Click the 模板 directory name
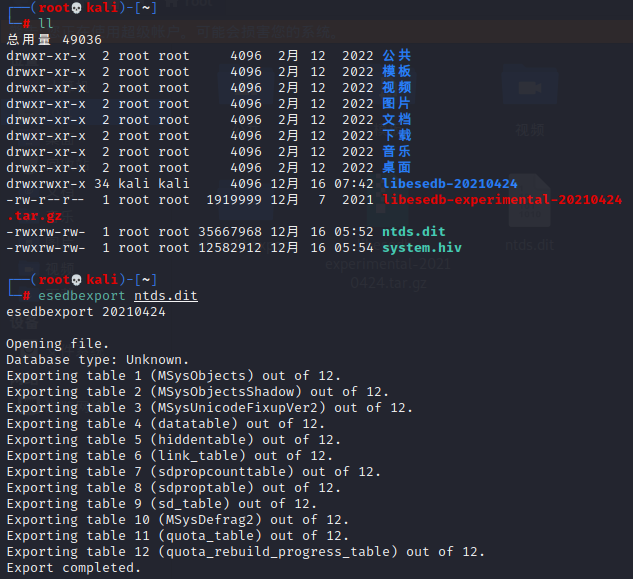 pyautogui.click(x=396, y=71)
